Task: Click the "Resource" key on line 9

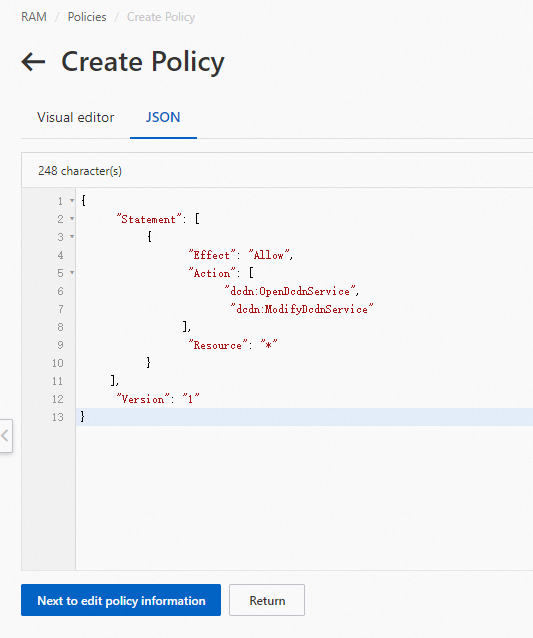Action: click(x=218, y=345)
